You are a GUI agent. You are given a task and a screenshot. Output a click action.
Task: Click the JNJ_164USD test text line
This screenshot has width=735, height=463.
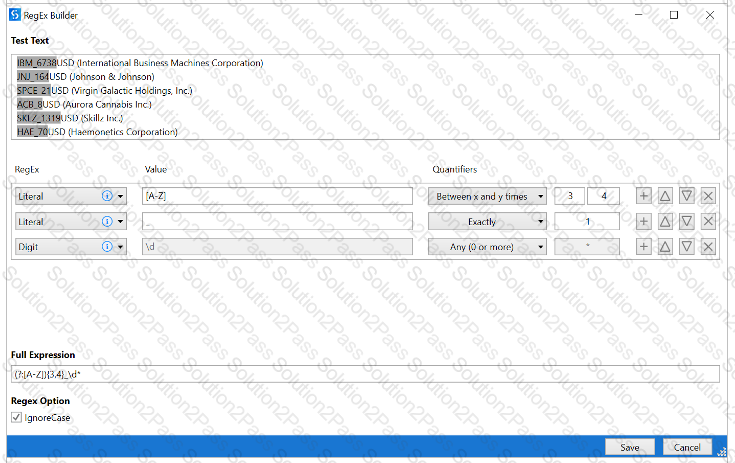pos(85,76)
